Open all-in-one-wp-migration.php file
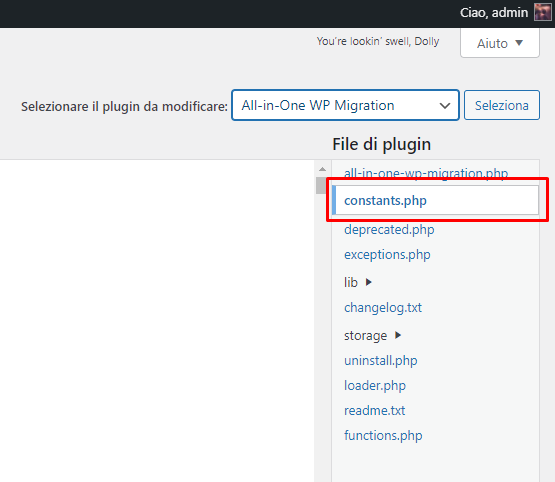Image resolution: width=555 pixels, height=482 pixels. click(x=426, y=173)
